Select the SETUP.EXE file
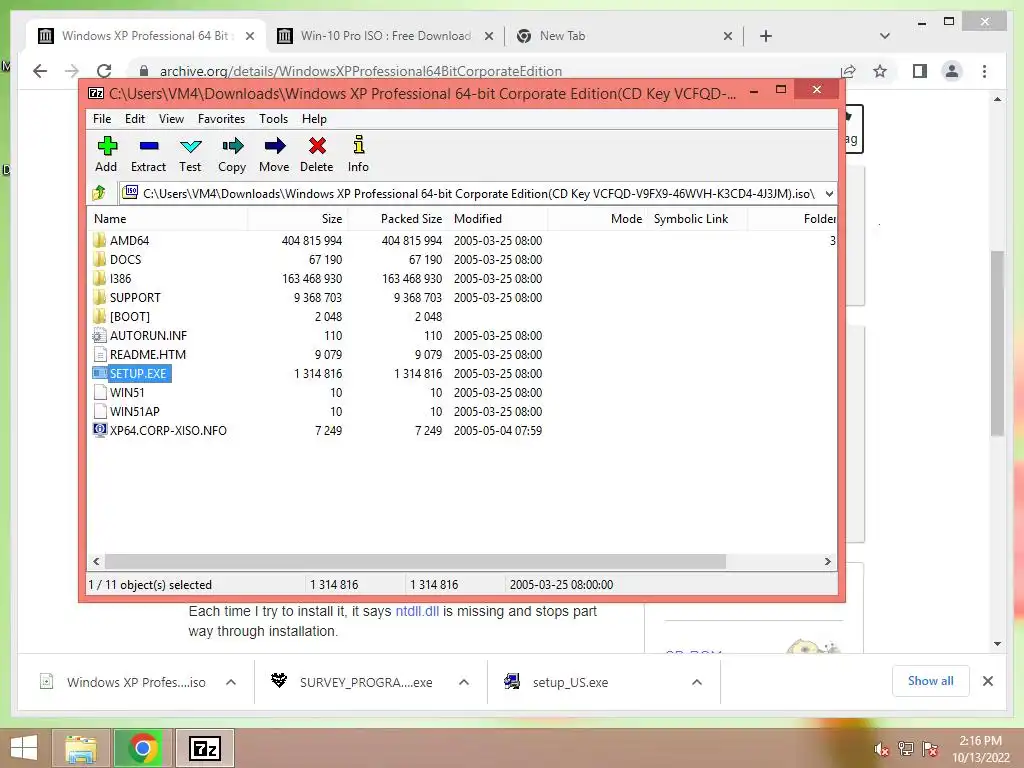 coord(138,374)
